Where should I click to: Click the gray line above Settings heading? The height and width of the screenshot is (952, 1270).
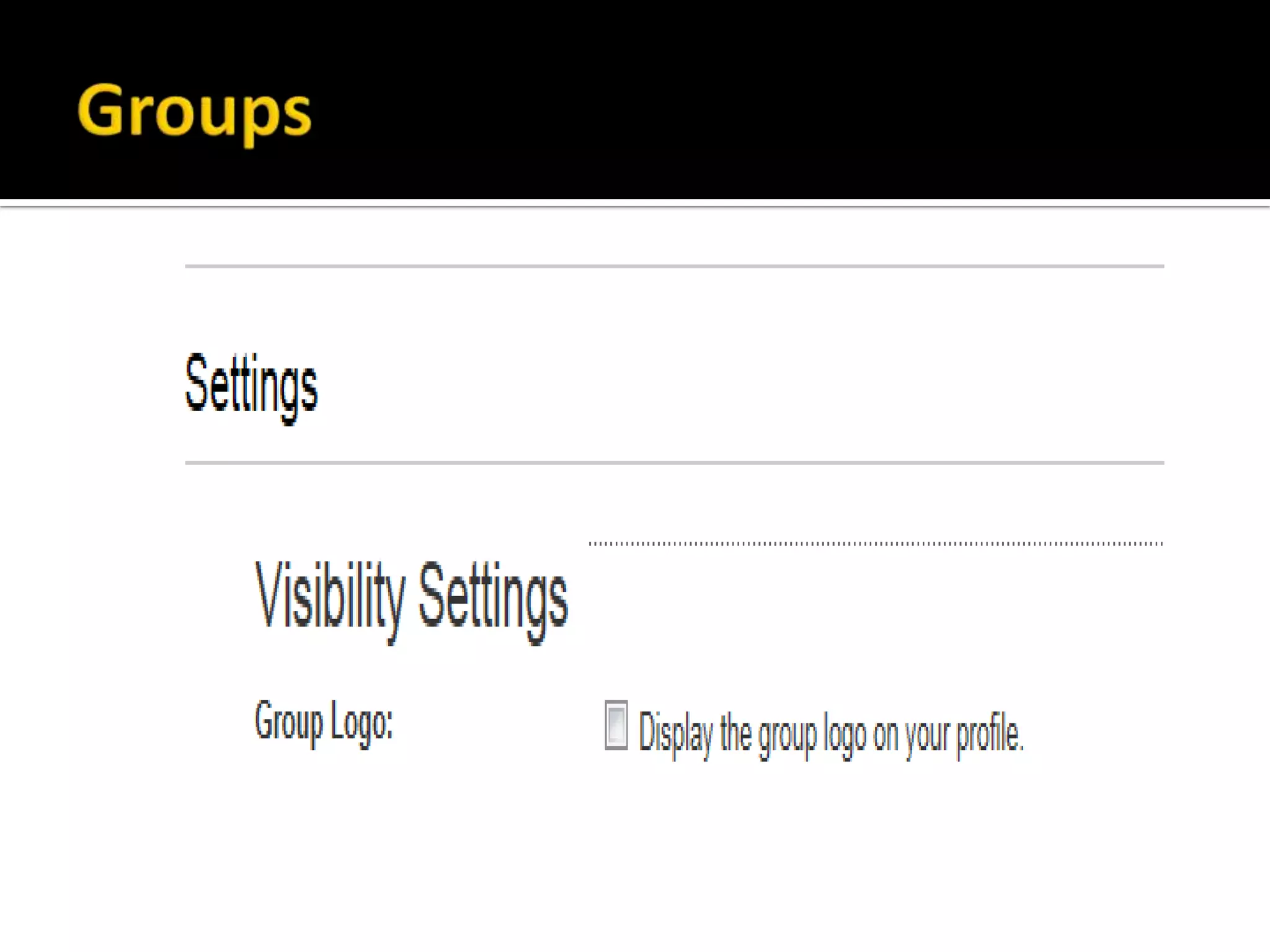tap(674, 267)
